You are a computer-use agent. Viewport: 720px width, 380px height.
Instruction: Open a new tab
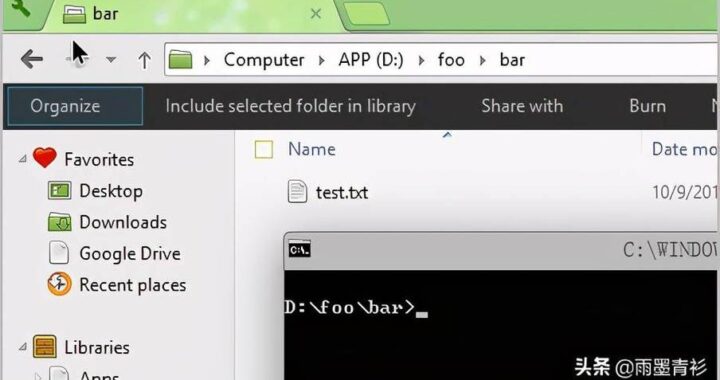[x=366, y=14]
